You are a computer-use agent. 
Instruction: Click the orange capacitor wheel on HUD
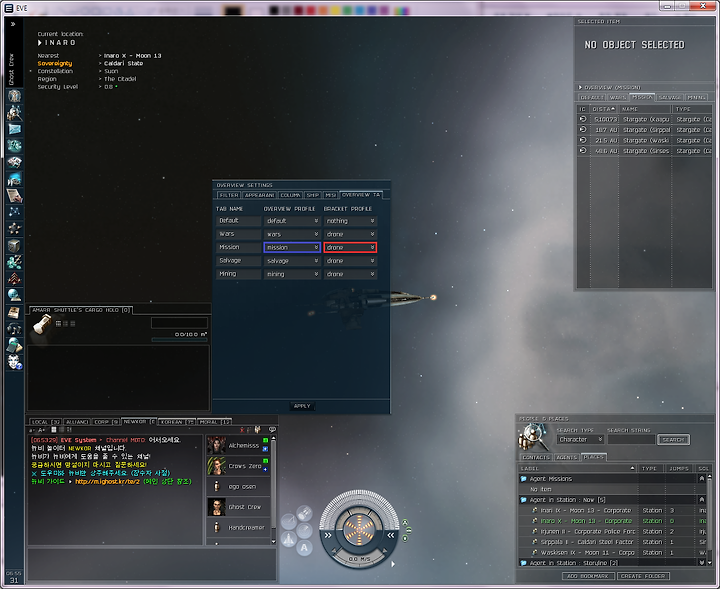coord(359,529)
